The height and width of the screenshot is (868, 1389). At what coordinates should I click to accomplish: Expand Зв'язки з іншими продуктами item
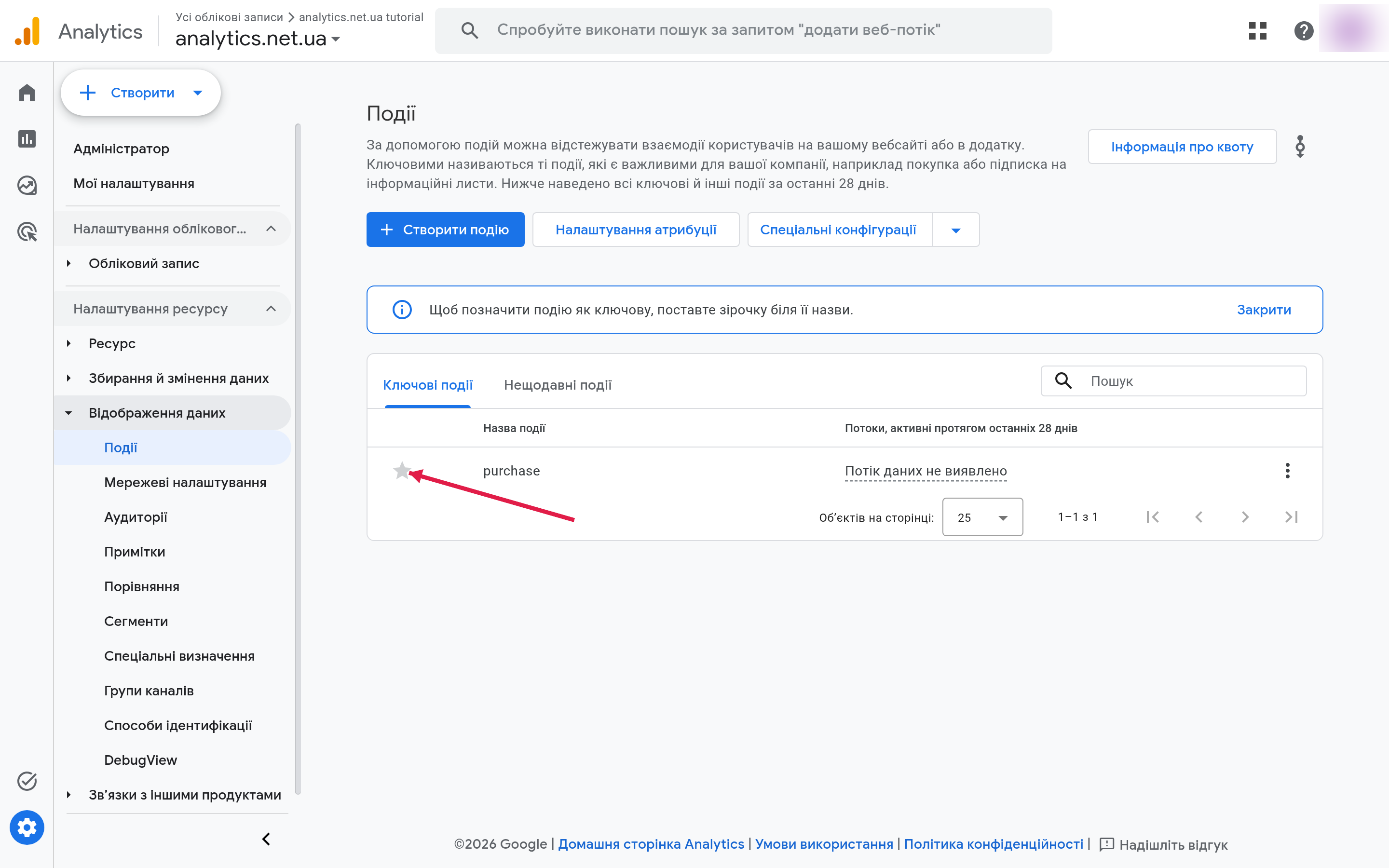click(x=68, y=795)
